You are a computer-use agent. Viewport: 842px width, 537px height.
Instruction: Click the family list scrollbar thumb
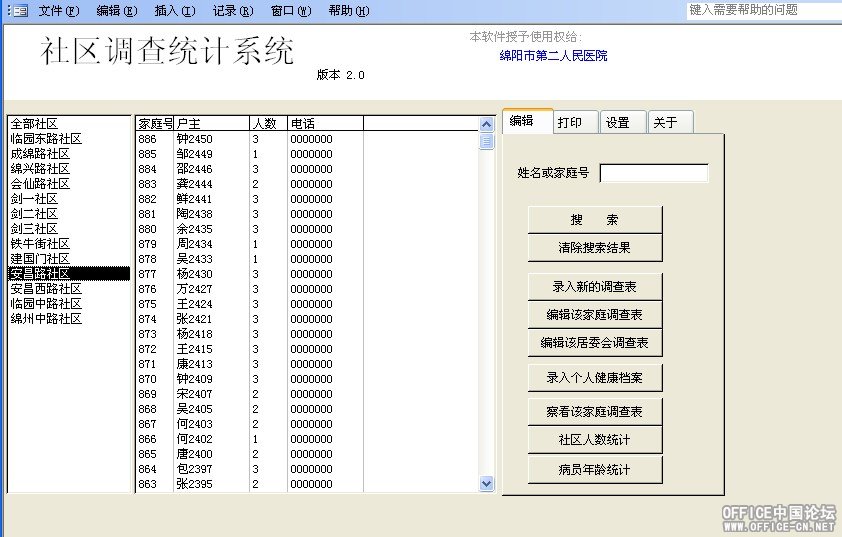[x=487, y=142]
